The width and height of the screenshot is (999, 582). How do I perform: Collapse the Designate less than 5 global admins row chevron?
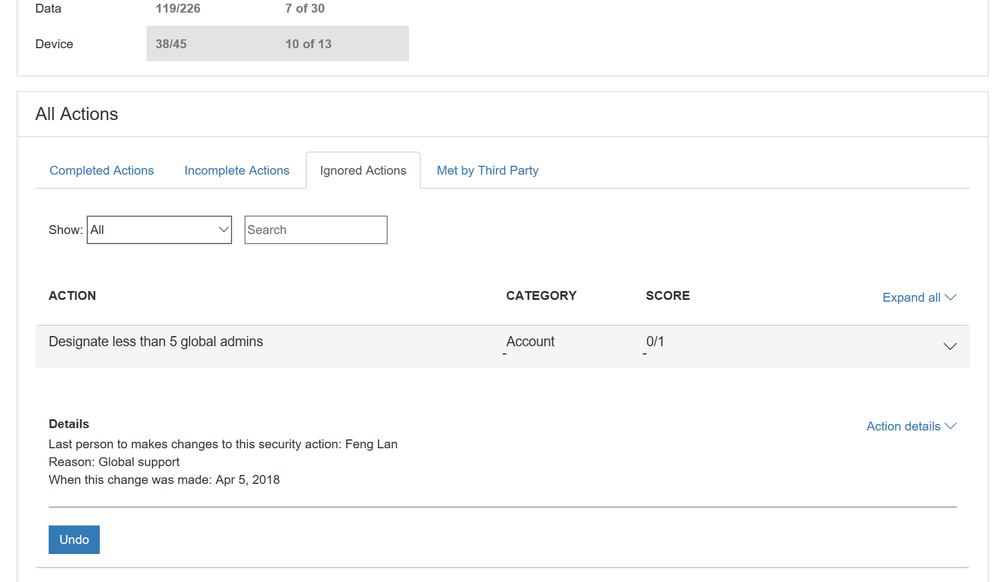949,346
